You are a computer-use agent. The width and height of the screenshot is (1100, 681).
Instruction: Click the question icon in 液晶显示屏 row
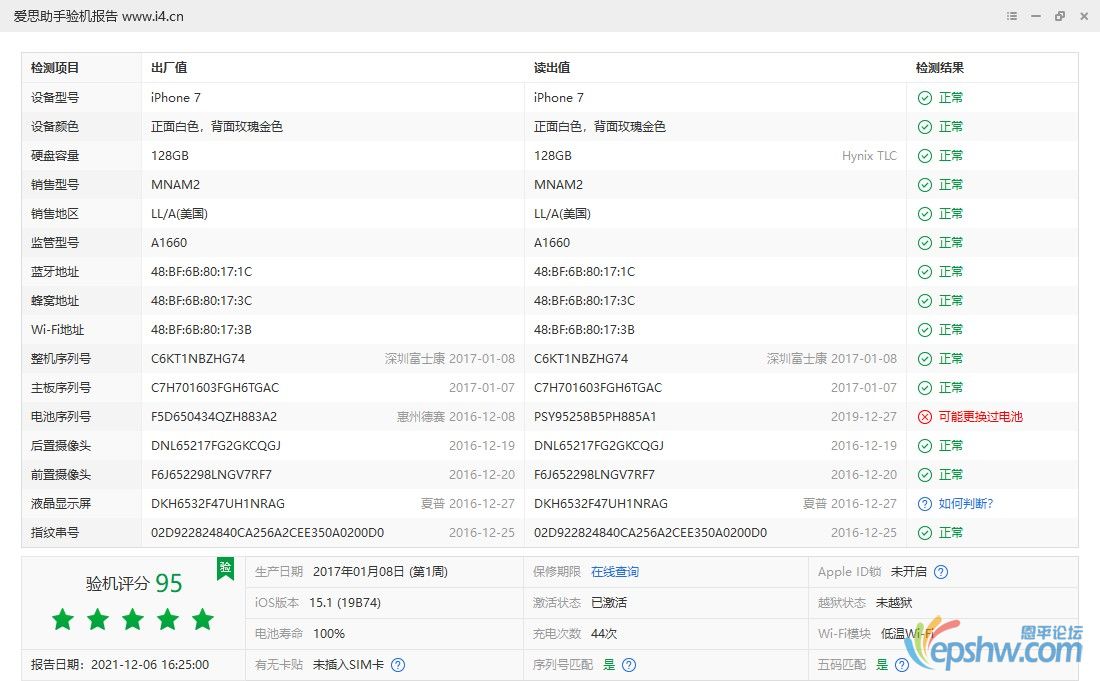[x=925, y=504]
